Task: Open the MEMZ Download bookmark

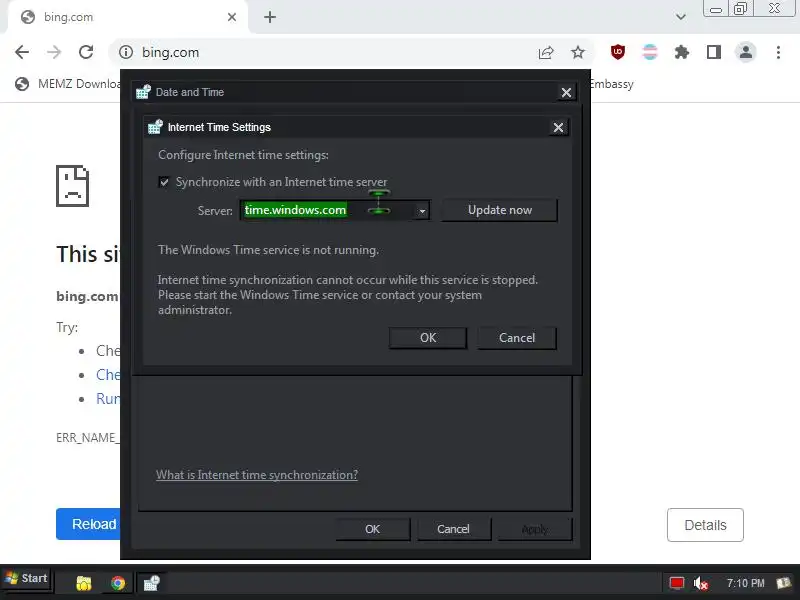Action: (x=67, y=84)
